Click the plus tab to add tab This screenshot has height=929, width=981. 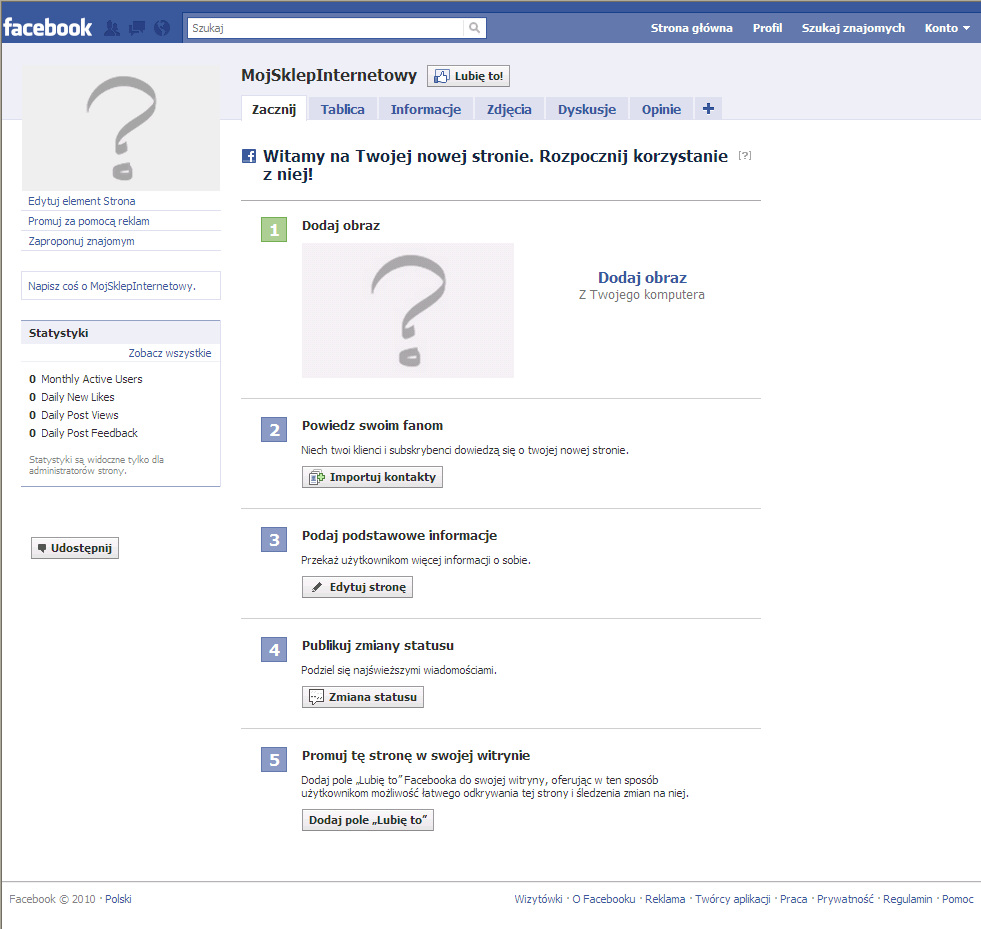(x=708, y=108)
